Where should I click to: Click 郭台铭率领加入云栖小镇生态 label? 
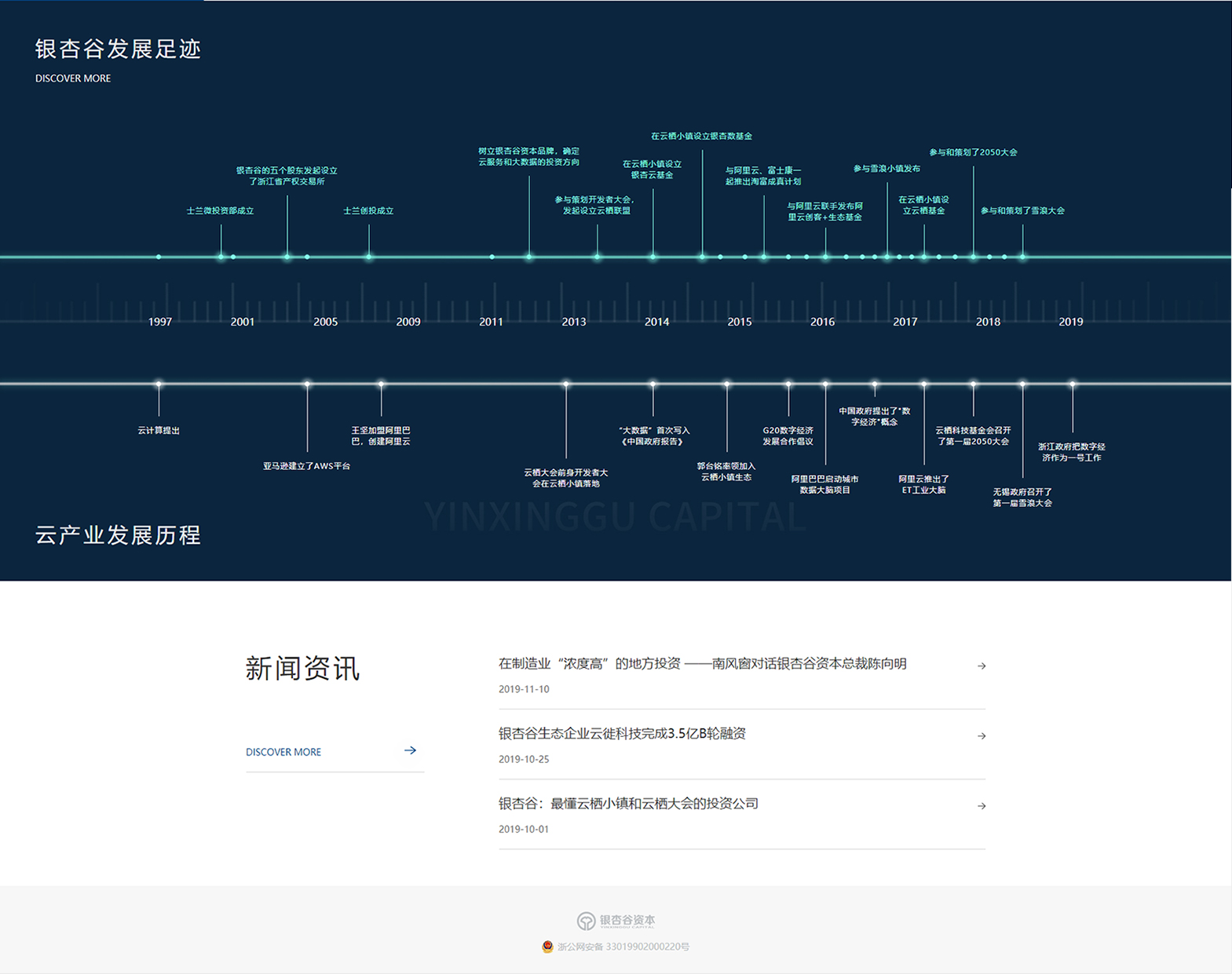click(x=726, y=472)
